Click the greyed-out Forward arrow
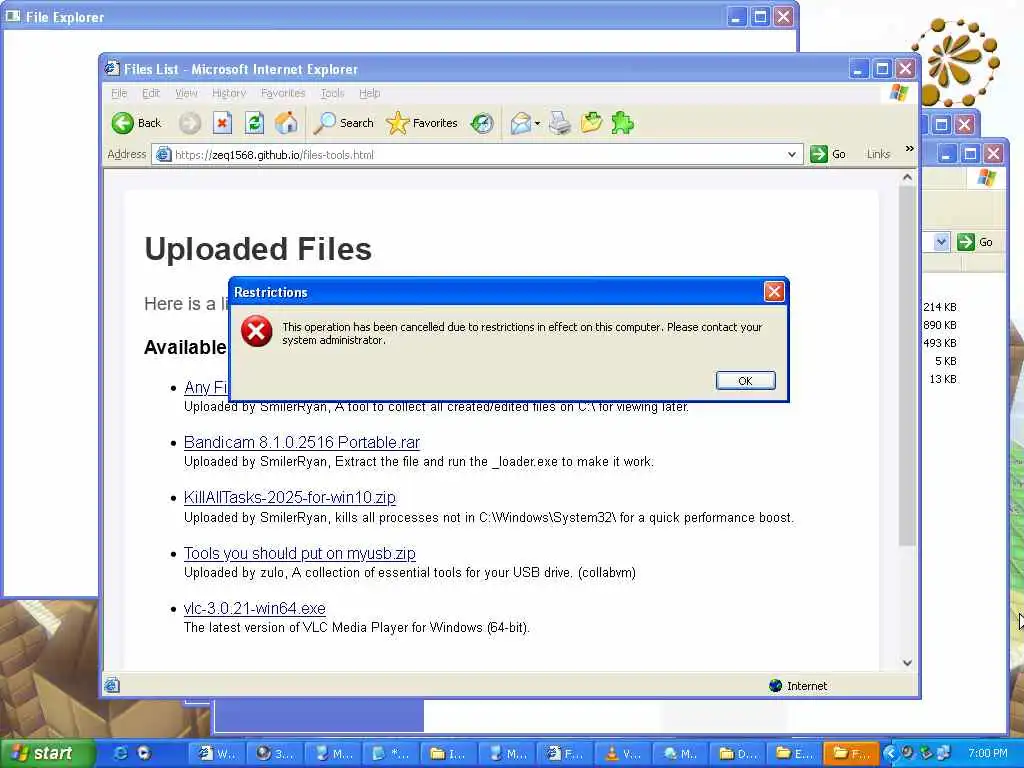 click(x=190, y=123)
